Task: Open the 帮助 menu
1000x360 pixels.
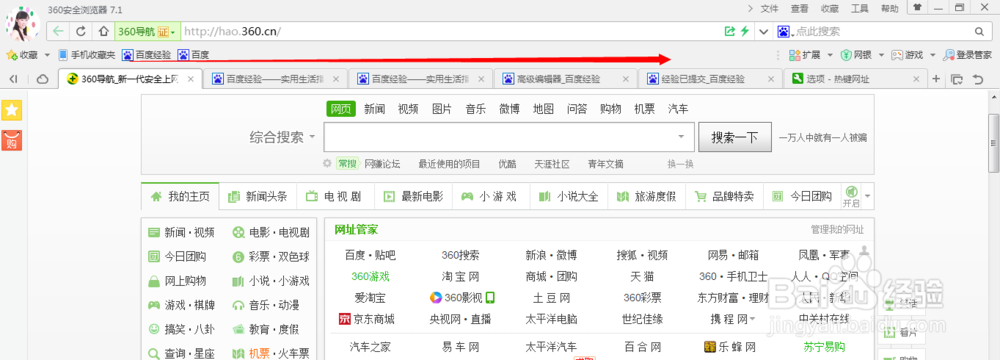Action: coord(890,9)
